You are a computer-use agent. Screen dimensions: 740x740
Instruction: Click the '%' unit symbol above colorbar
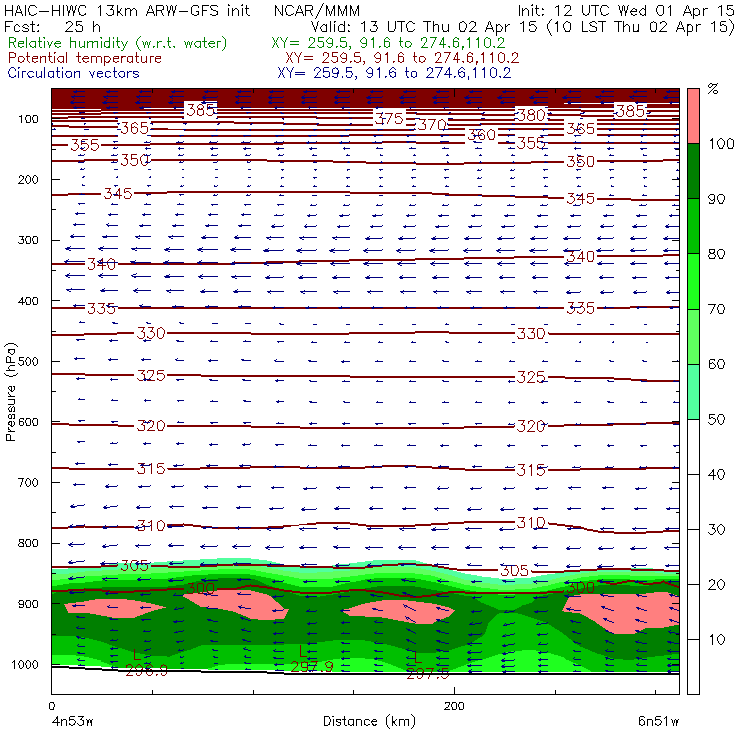click(x=713, y=89)
